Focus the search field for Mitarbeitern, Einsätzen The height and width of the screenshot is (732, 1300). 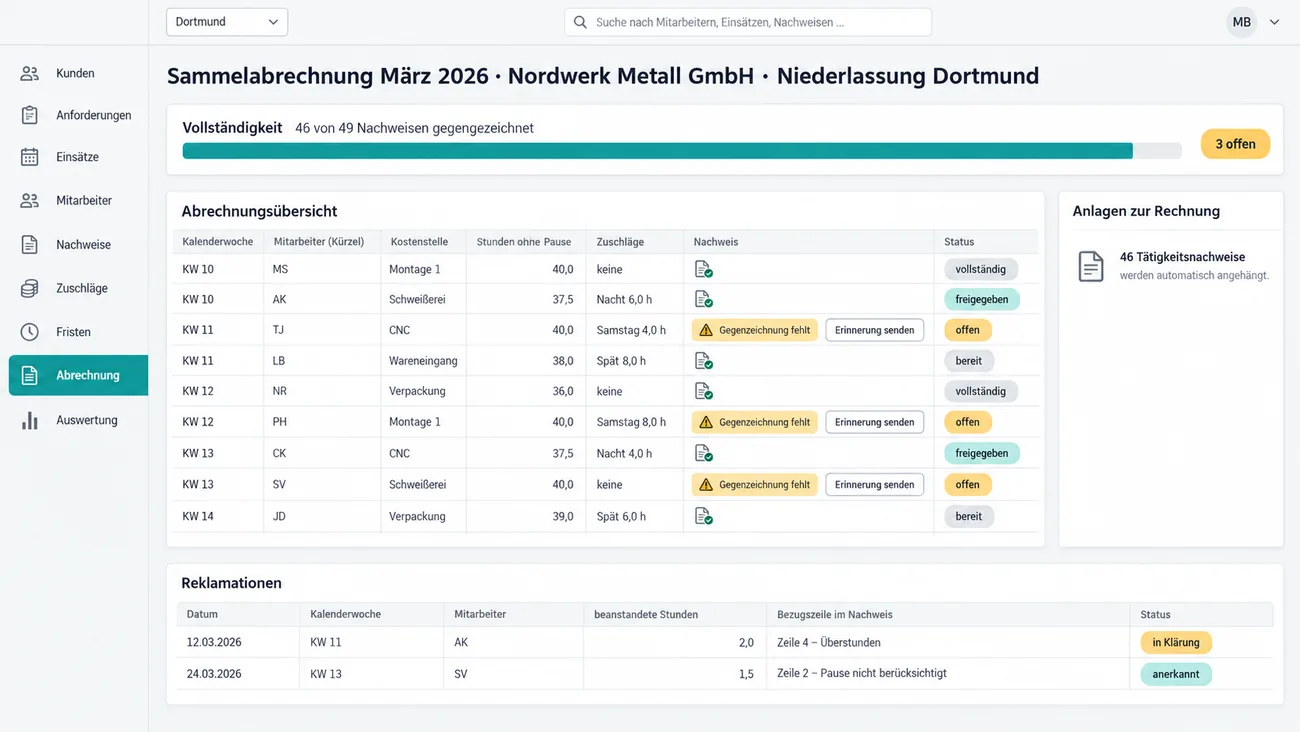(748, 22)
